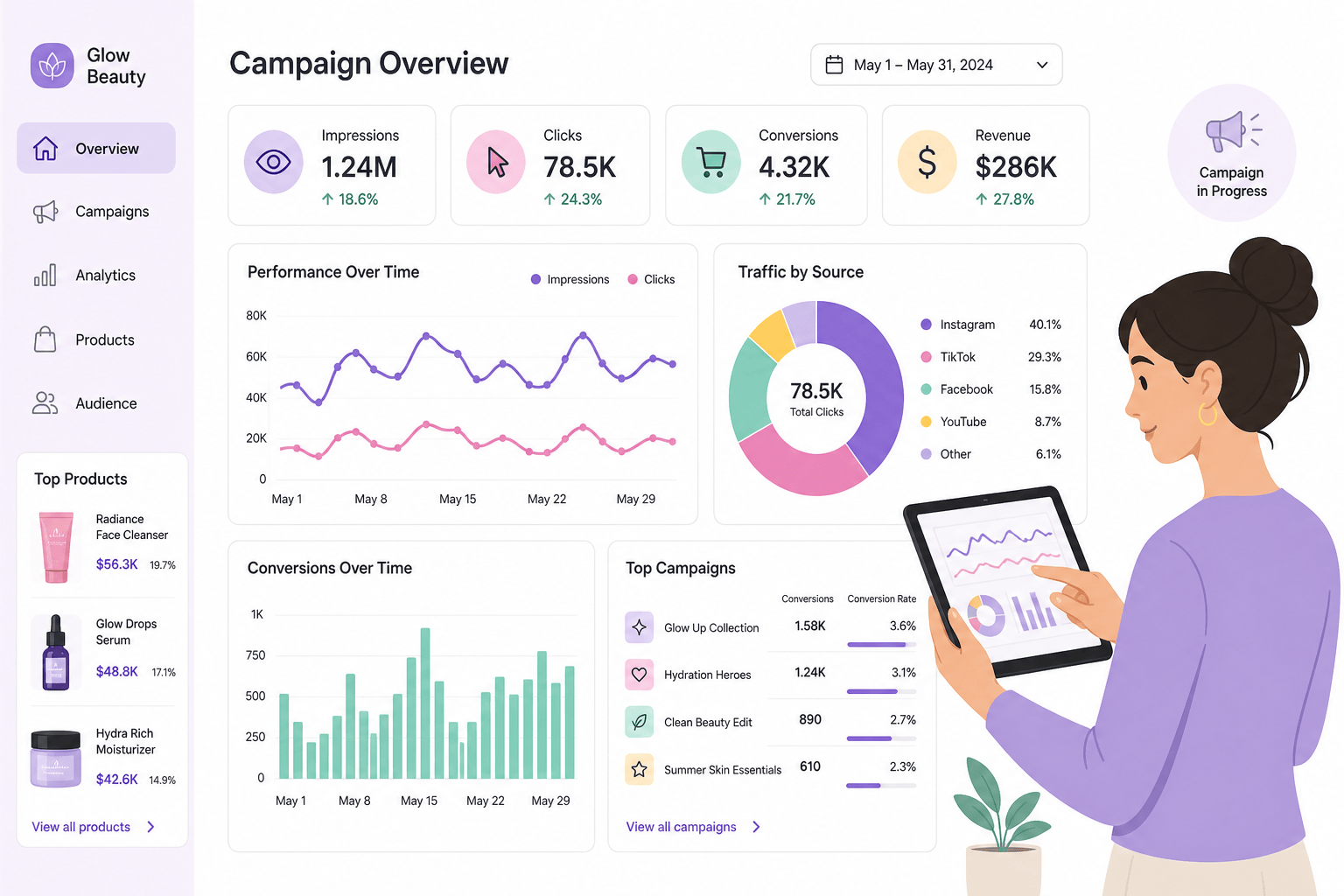Click the Glow Up Collection conversion rate bar
The height and width of the screenshot is (896, 1344).
click(x=881, y=645)
